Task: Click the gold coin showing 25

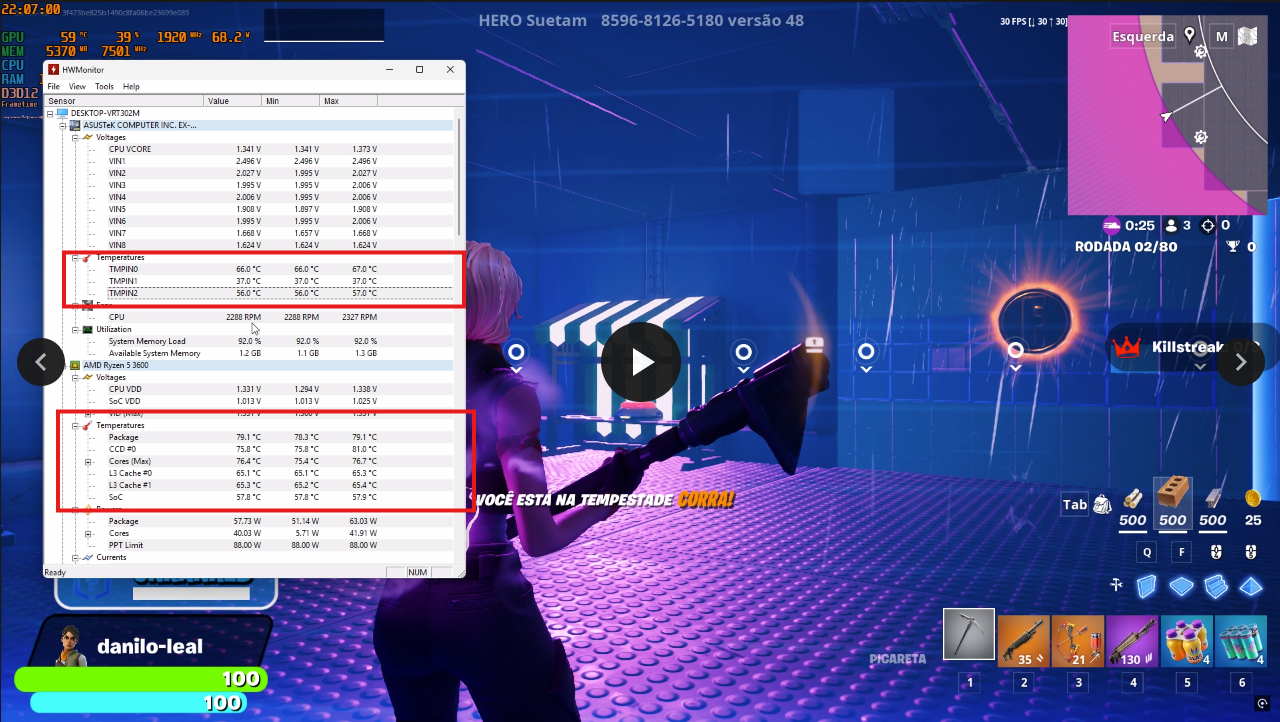Action: tap(1253, 497)
